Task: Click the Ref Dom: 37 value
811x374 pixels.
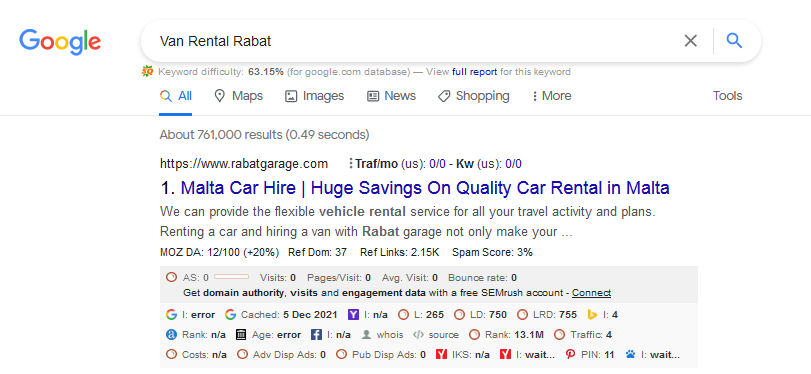Action: 317,252
